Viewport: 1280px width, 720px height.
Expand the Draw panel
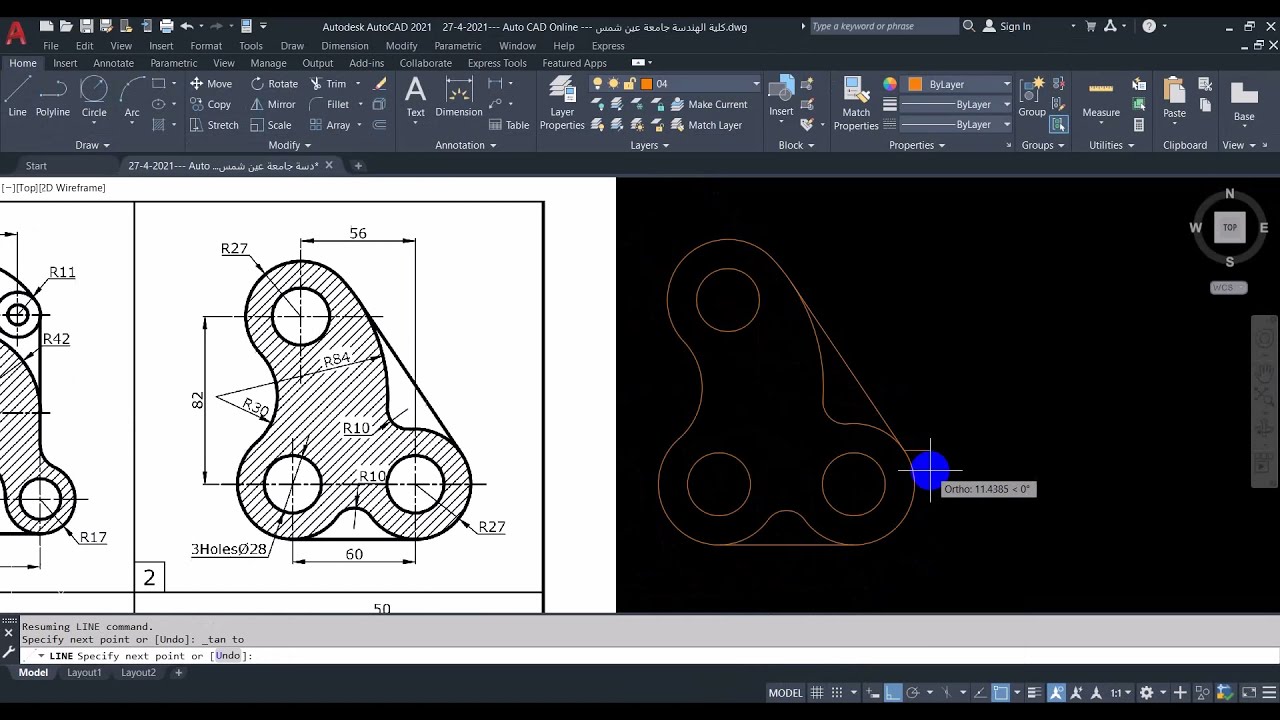94,145
